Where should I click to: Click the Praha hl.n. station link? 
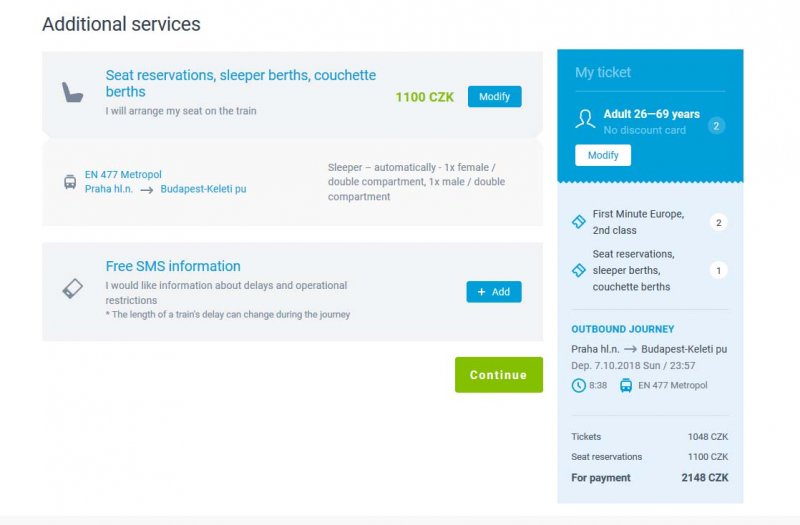(109, 189)
